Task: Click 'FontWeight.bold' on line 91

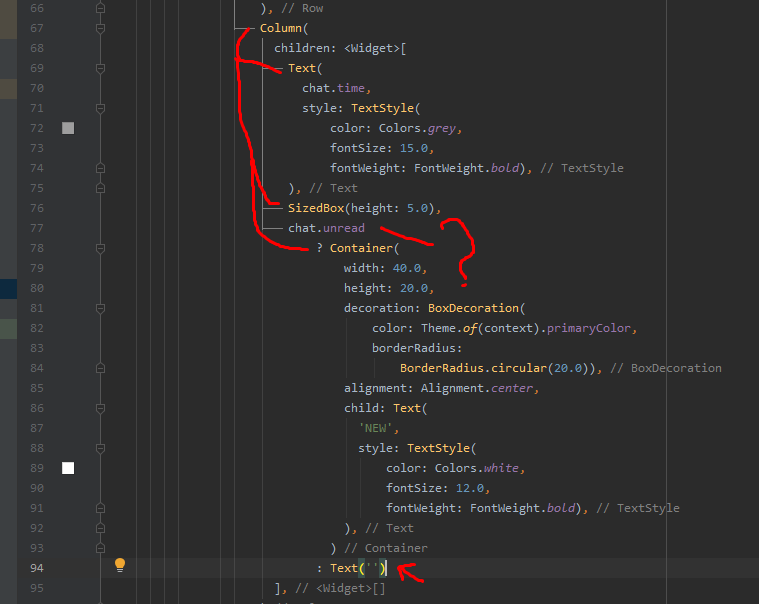Action: pyautogui.click(x=523, y=508)
